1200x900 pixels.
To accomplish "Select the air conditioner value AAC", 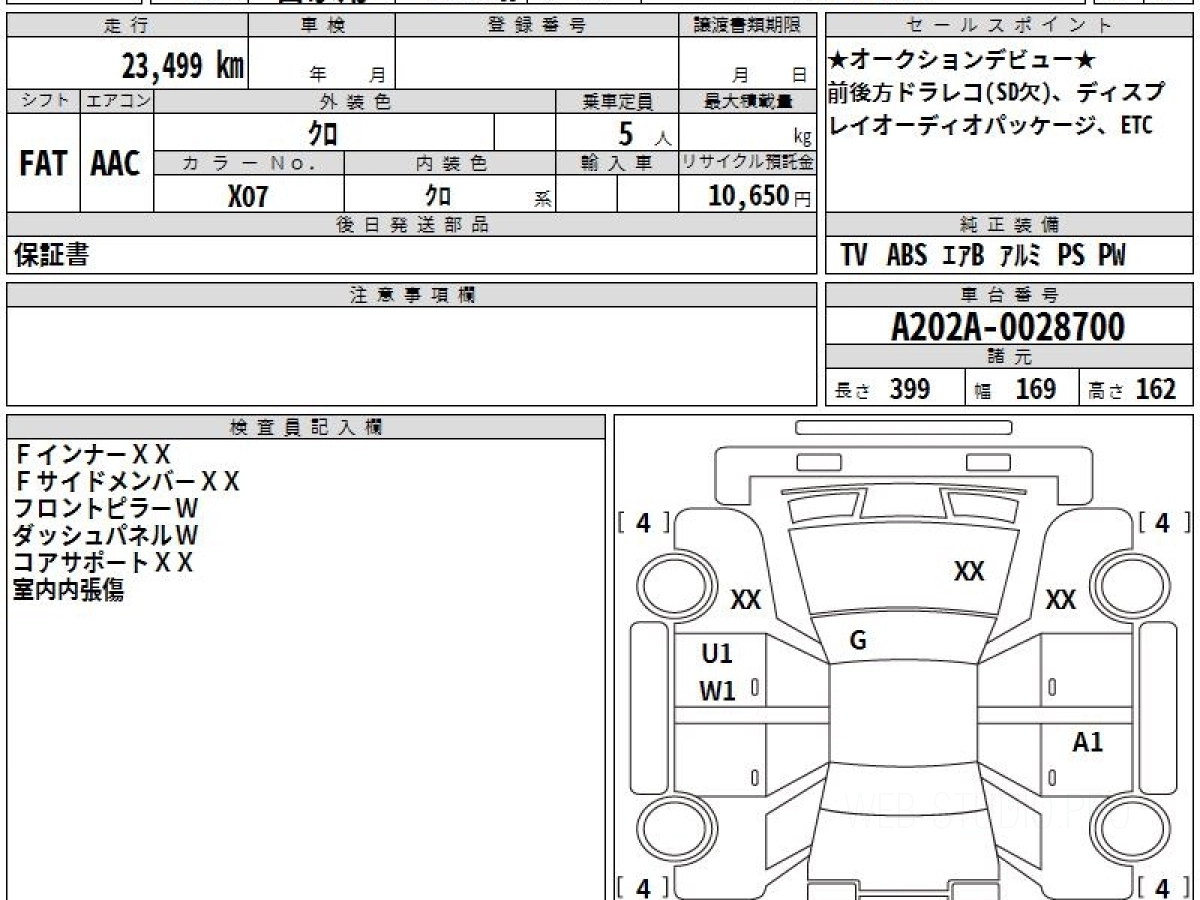I will point(116,164).
